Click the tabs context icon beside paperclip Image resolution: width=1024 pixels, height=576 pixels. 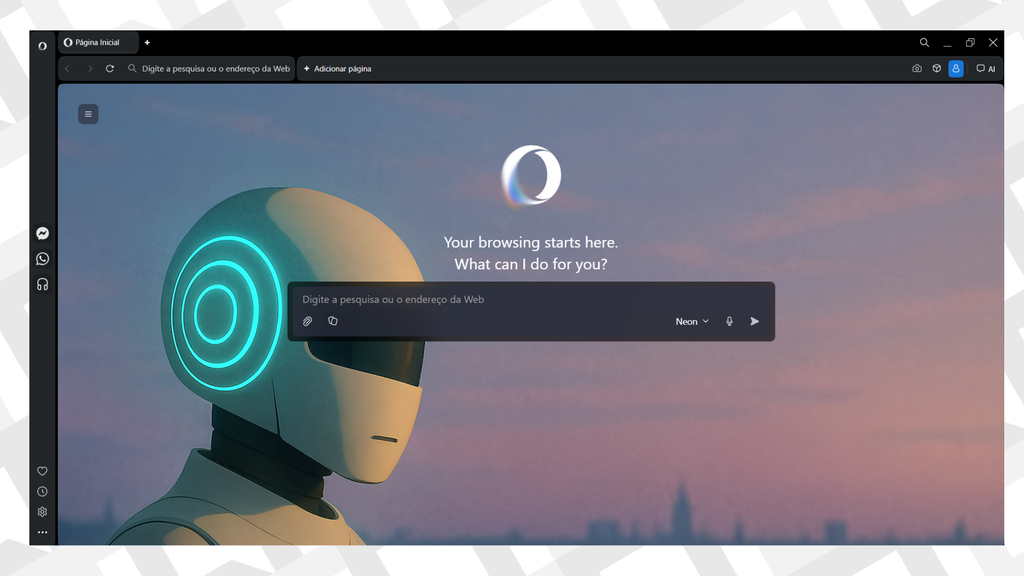click(333, 321)
